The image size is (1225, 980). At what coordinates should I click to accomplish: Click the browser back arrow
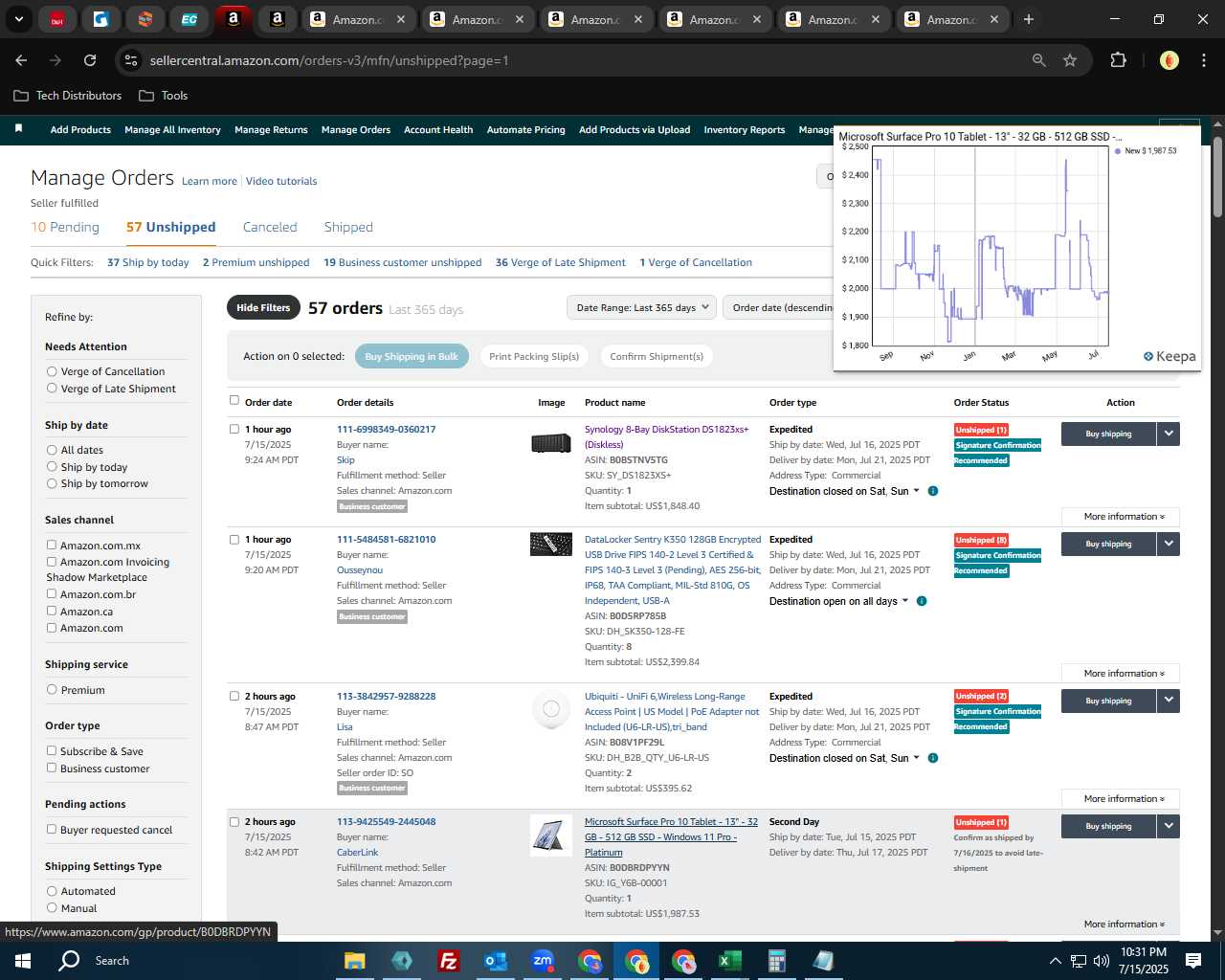tap(21, 60)
